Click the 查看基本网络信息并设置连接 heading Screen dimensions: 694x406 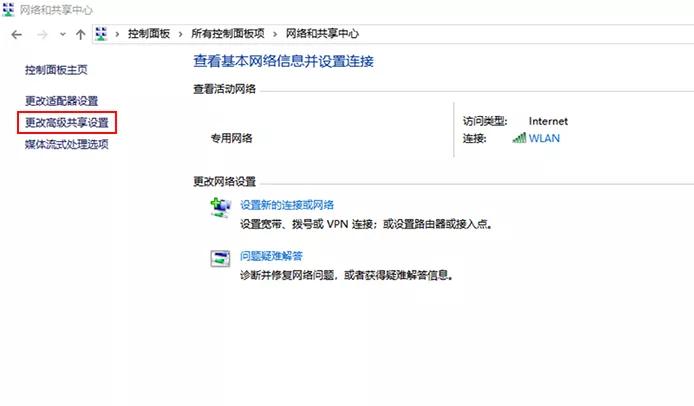[x=283, y=61]
